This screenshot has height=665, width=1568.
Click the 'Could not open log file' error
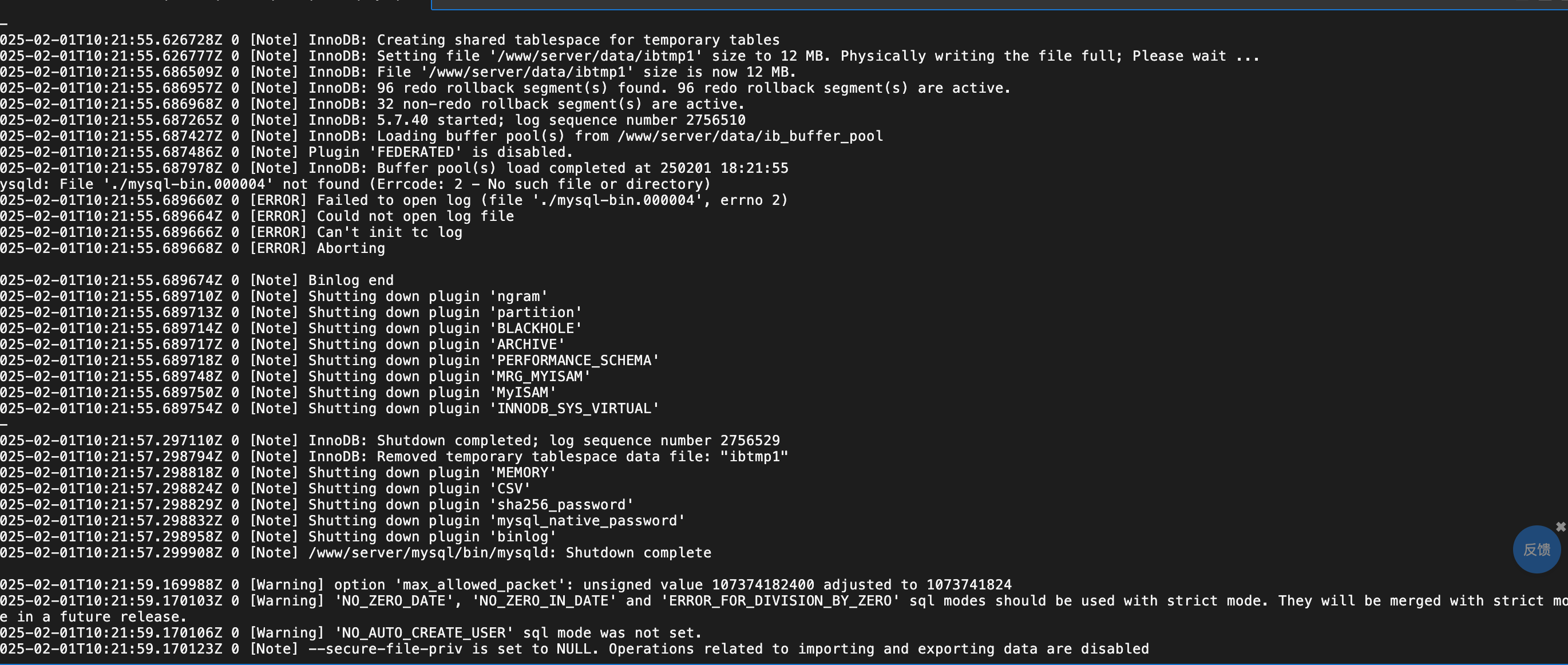tap(257, 216)
